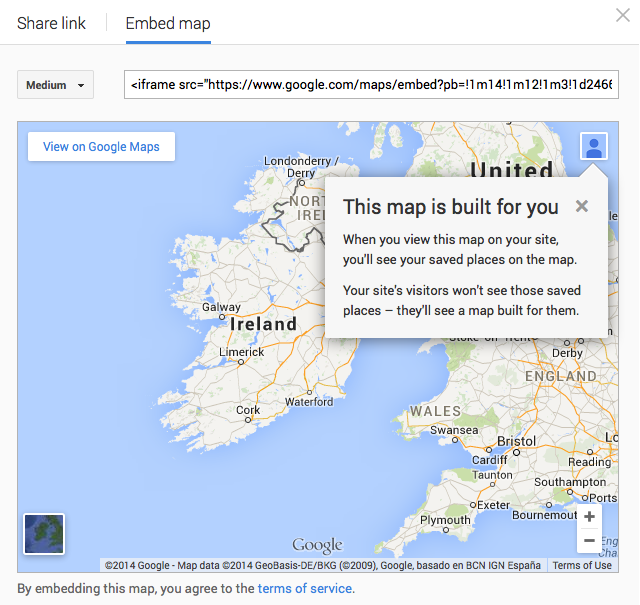Viewport: 640px width, 605px height.
Task: Click the blue person account icon
Action: pos(594,147)
